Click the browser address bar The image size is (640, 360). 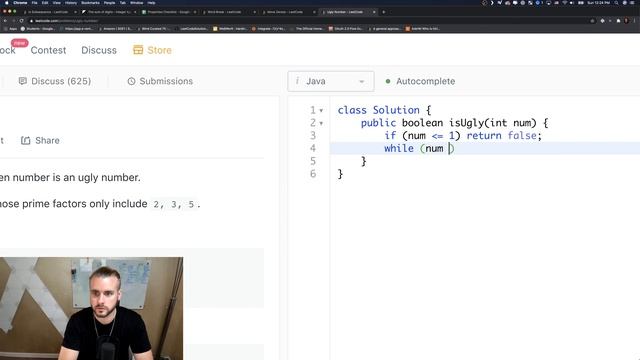point(310,20)
